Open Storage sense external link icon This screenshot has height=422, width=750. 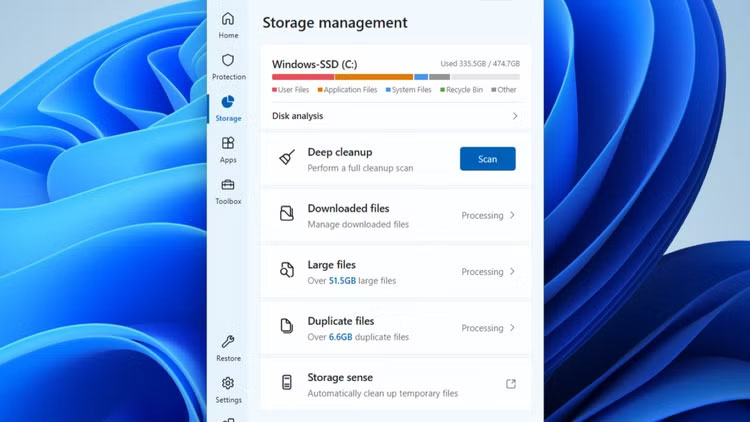511,384
